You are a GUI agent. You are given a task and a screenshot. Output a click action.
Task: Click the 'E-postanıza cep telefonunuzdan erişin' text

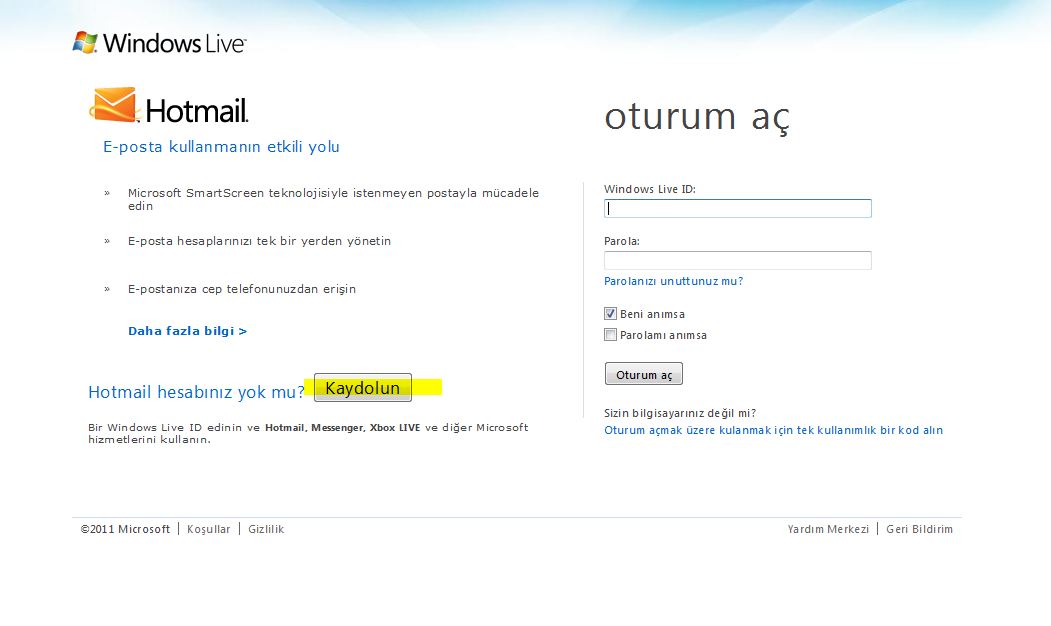[x=242, y=289]
